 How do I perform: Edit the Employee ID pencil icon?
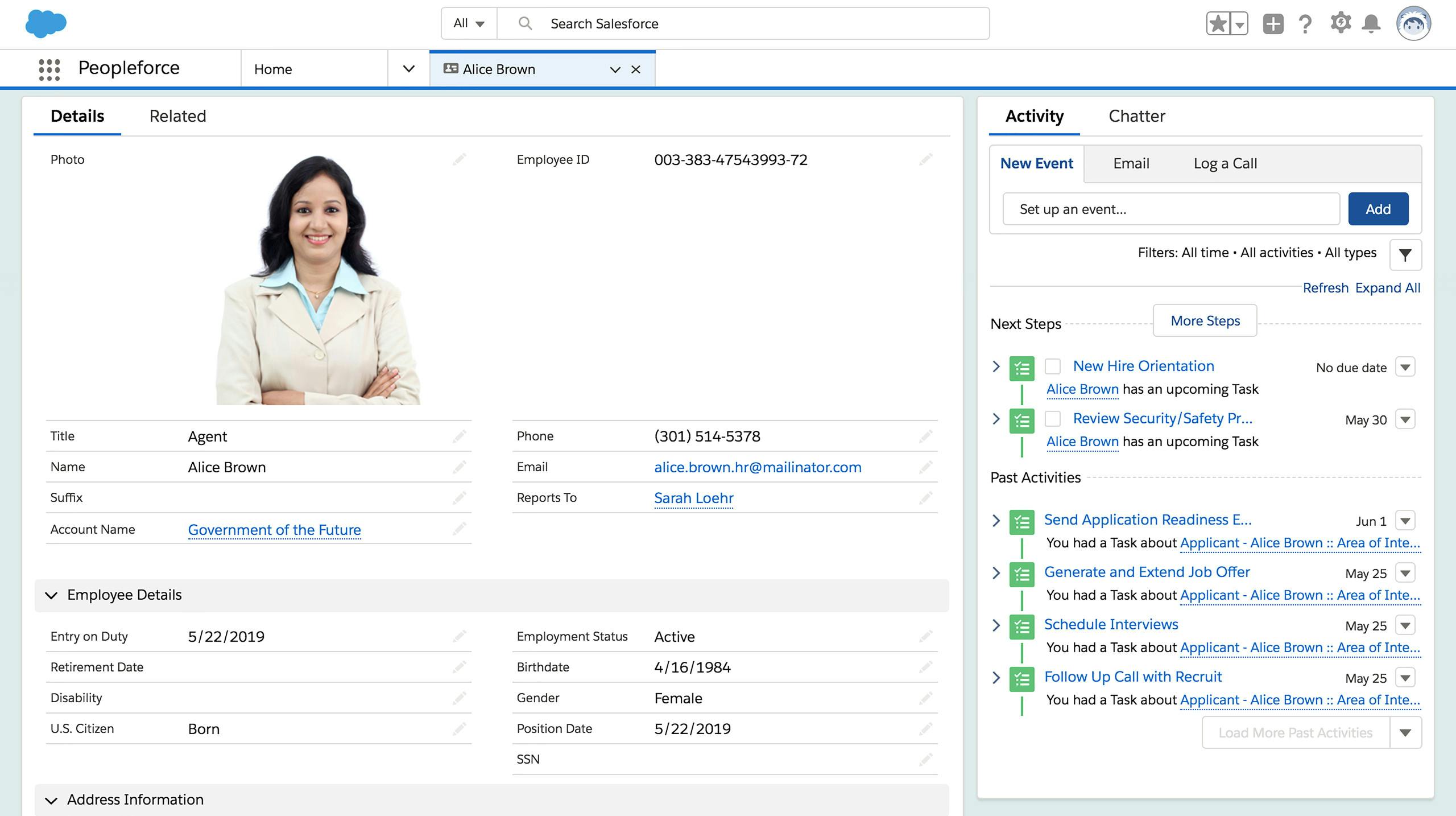click(x=925, y=159)
